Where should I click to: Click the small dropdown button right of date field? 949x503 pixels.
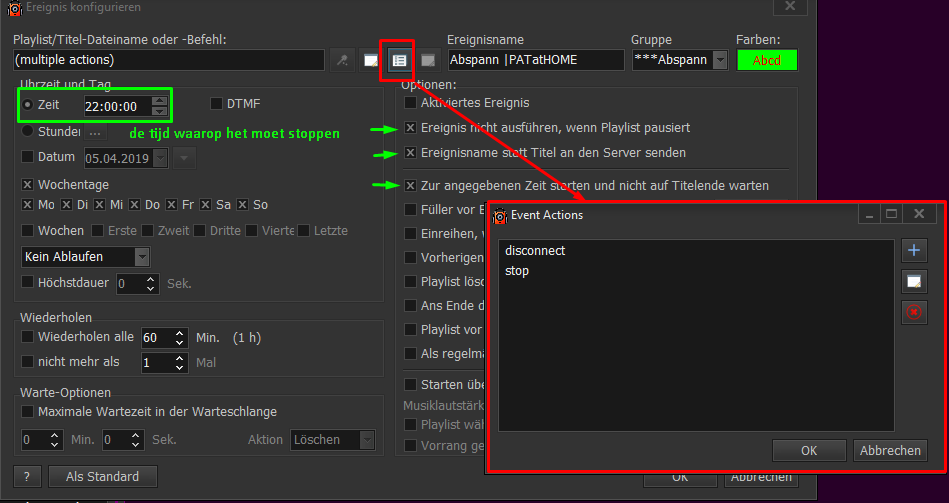click(x=185, y=159)
